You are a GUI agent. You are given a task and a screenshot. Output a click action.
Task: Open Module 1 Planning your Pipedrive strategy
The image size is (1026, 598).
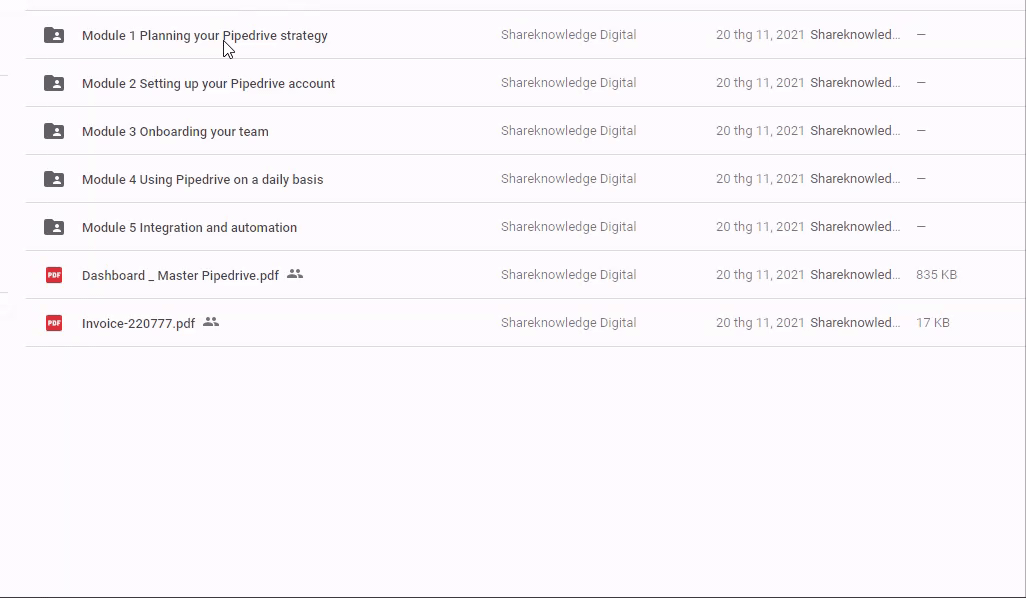click(204, 36)
